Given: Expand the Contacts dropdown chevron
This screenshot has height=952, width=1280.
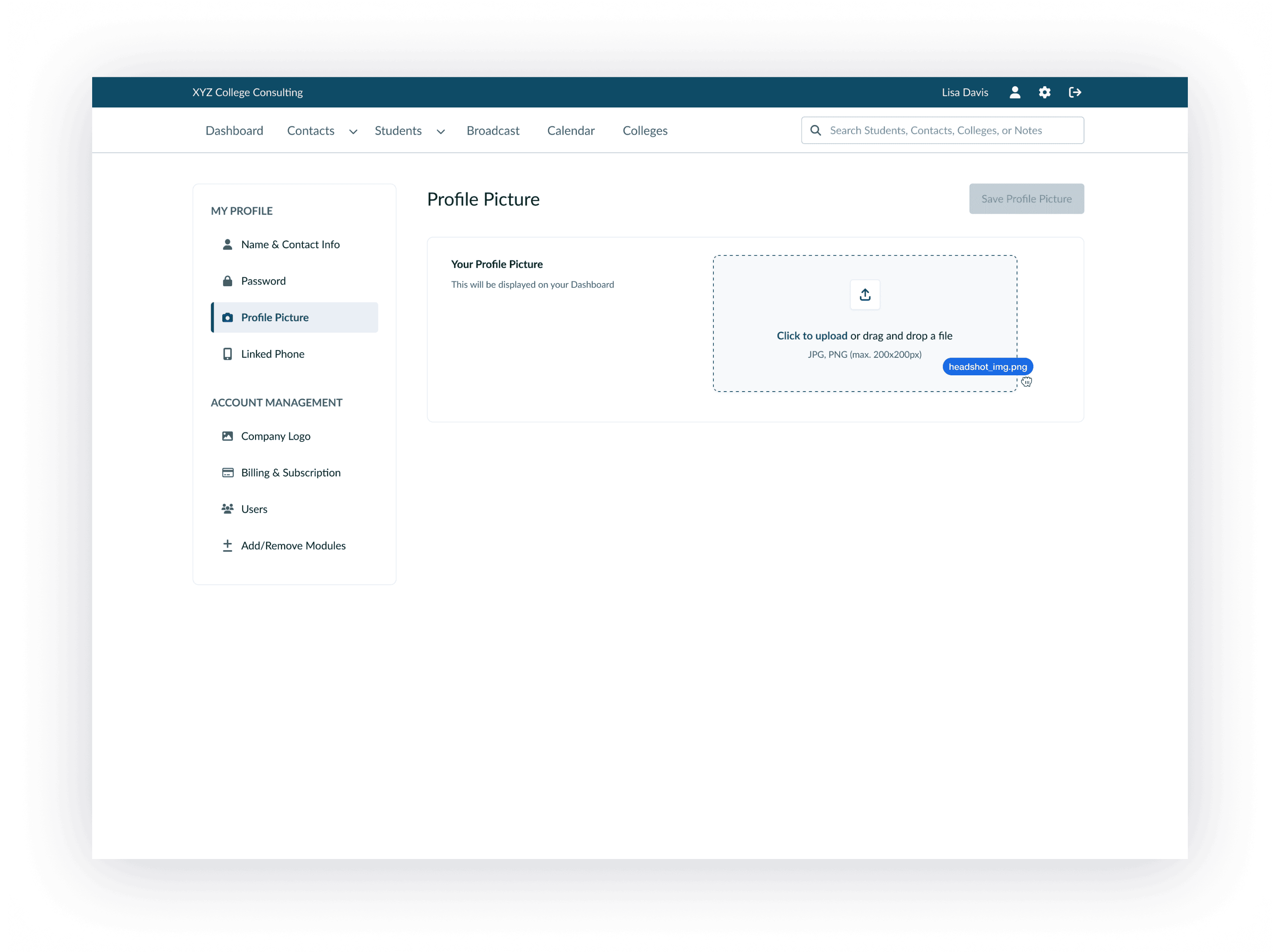Looking at the screenshot, I should coord(353,132).
